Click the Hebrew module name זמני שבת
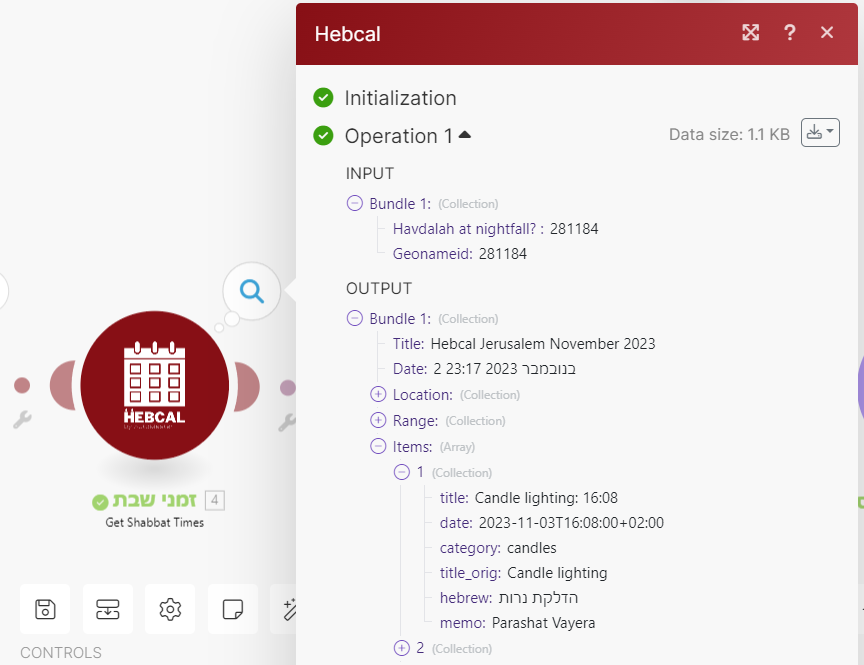The height and width of the screenshot is (665, 864). pyautogui.click(x=155, y=500)
